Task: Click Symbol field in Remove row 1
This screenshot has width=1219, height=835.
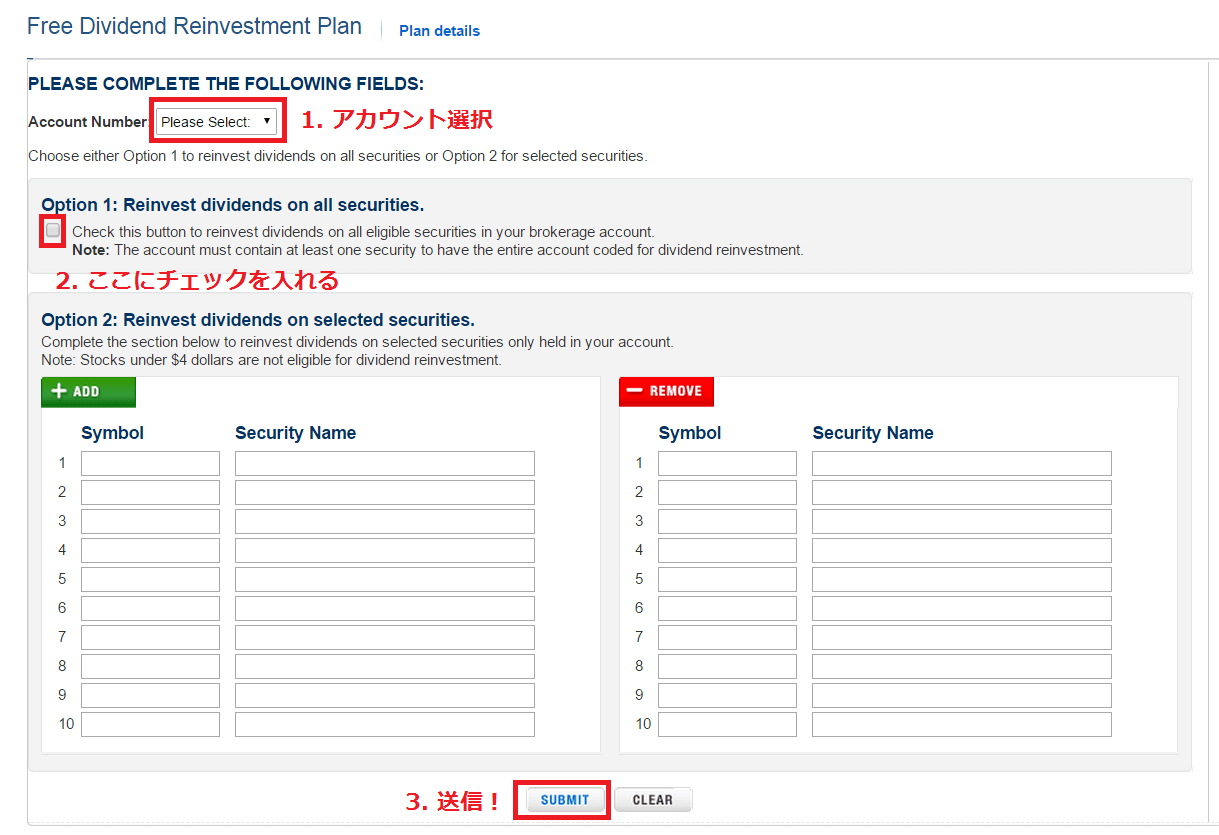Action: tap(727, 463)
